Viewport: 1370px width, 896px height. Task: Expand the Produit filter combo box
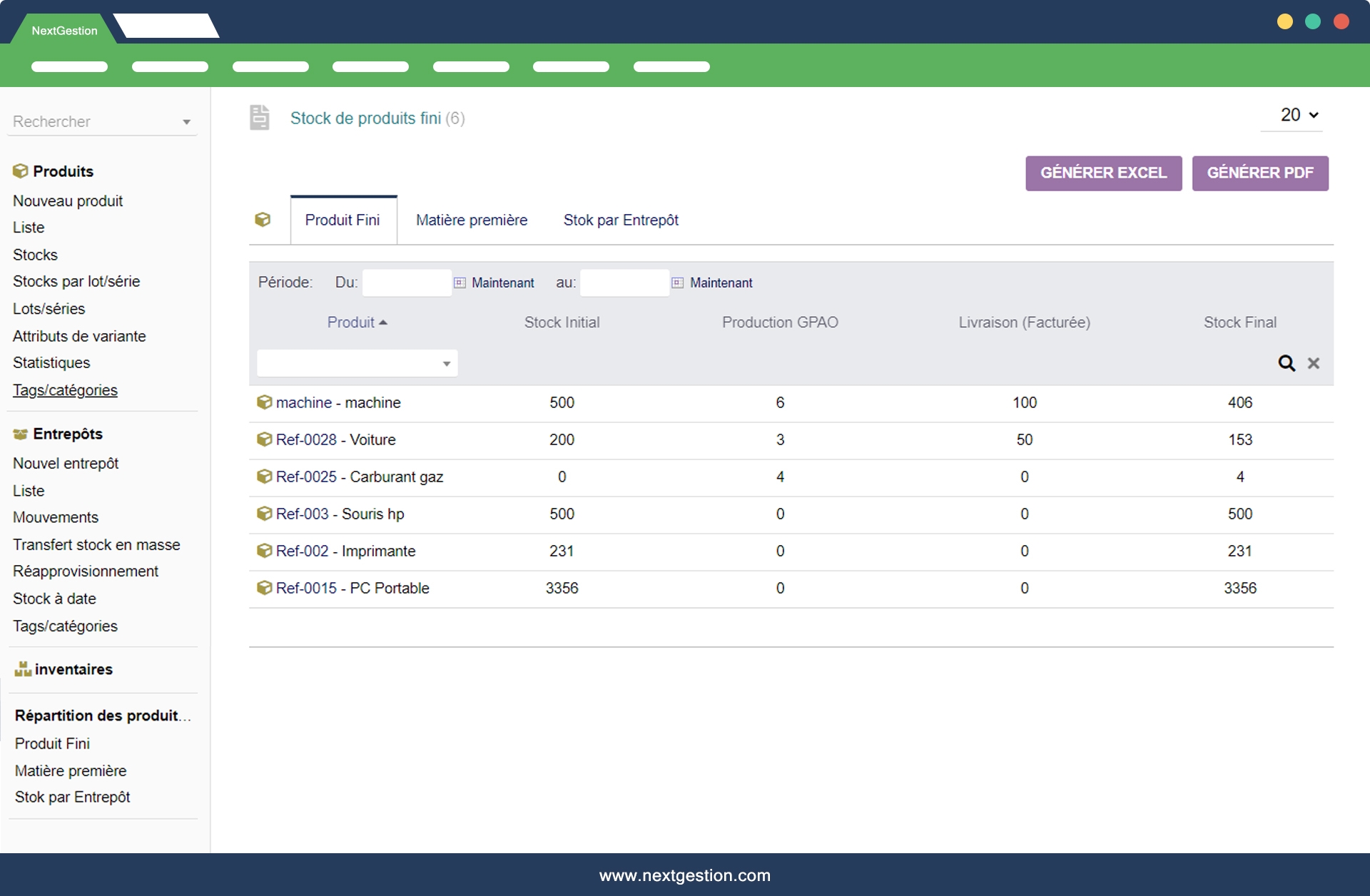click(446, 364)
